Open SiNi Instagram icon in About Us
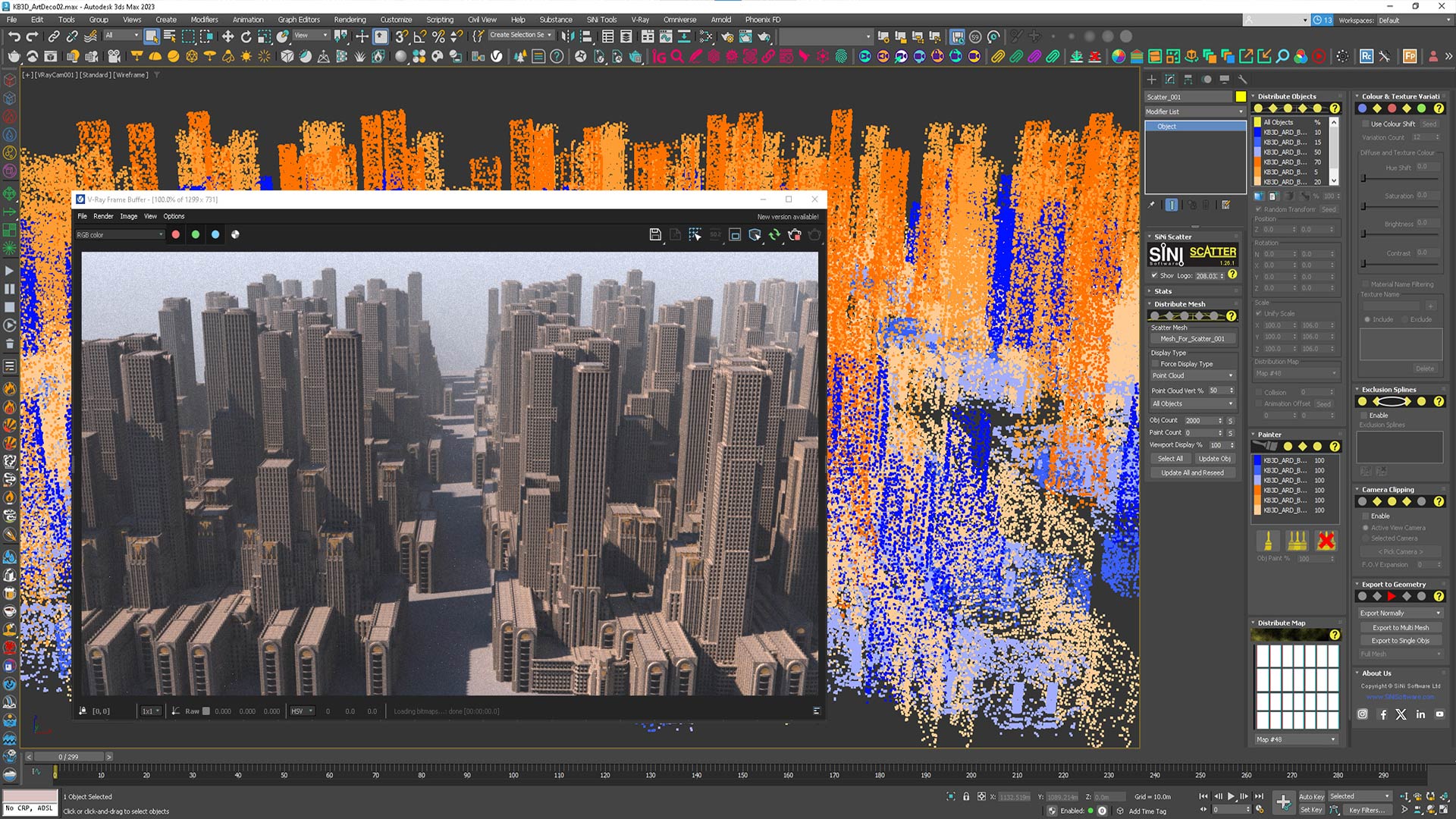This screenshot has height=819, width=1456. (1363, 714)
